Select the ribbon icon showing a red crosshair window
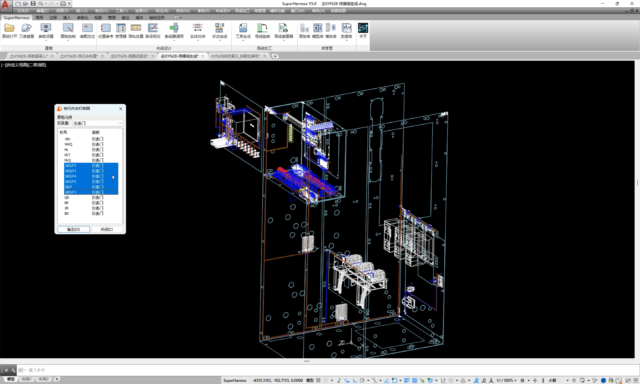640x384 pixels. pyautogui.click(x=87, y=28)
